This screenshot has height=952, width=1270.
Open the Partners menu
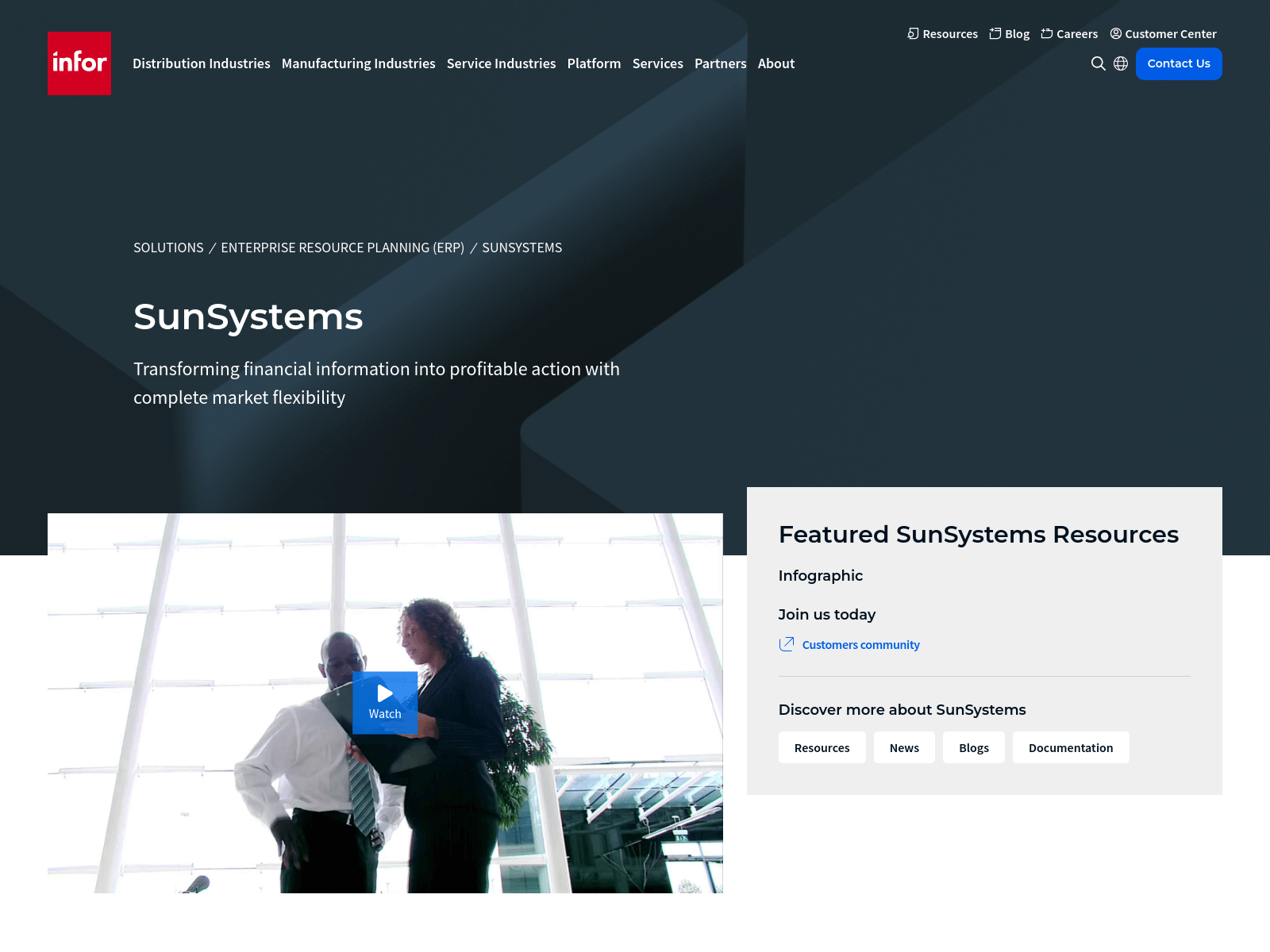click(721, 63)
